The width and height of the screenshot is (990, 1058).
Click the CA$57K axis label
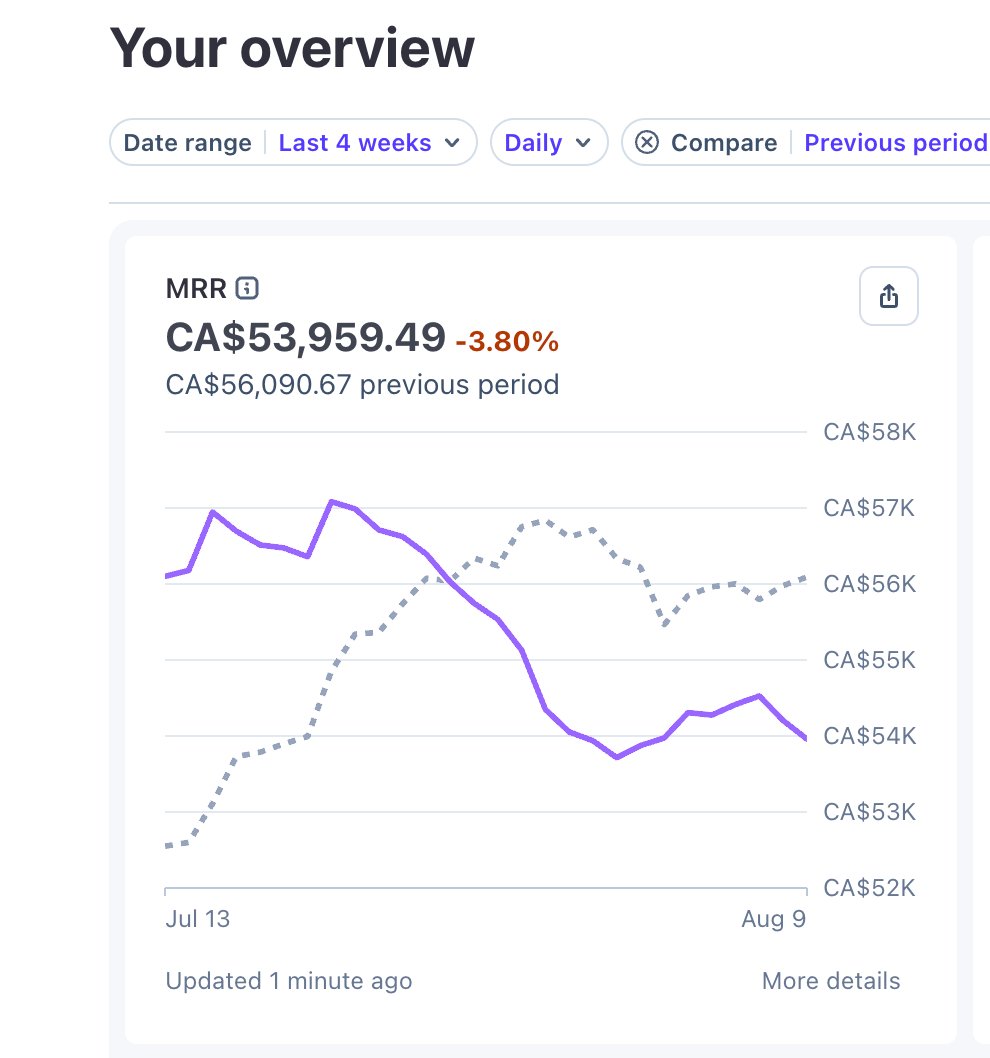(x=869, y=507)
